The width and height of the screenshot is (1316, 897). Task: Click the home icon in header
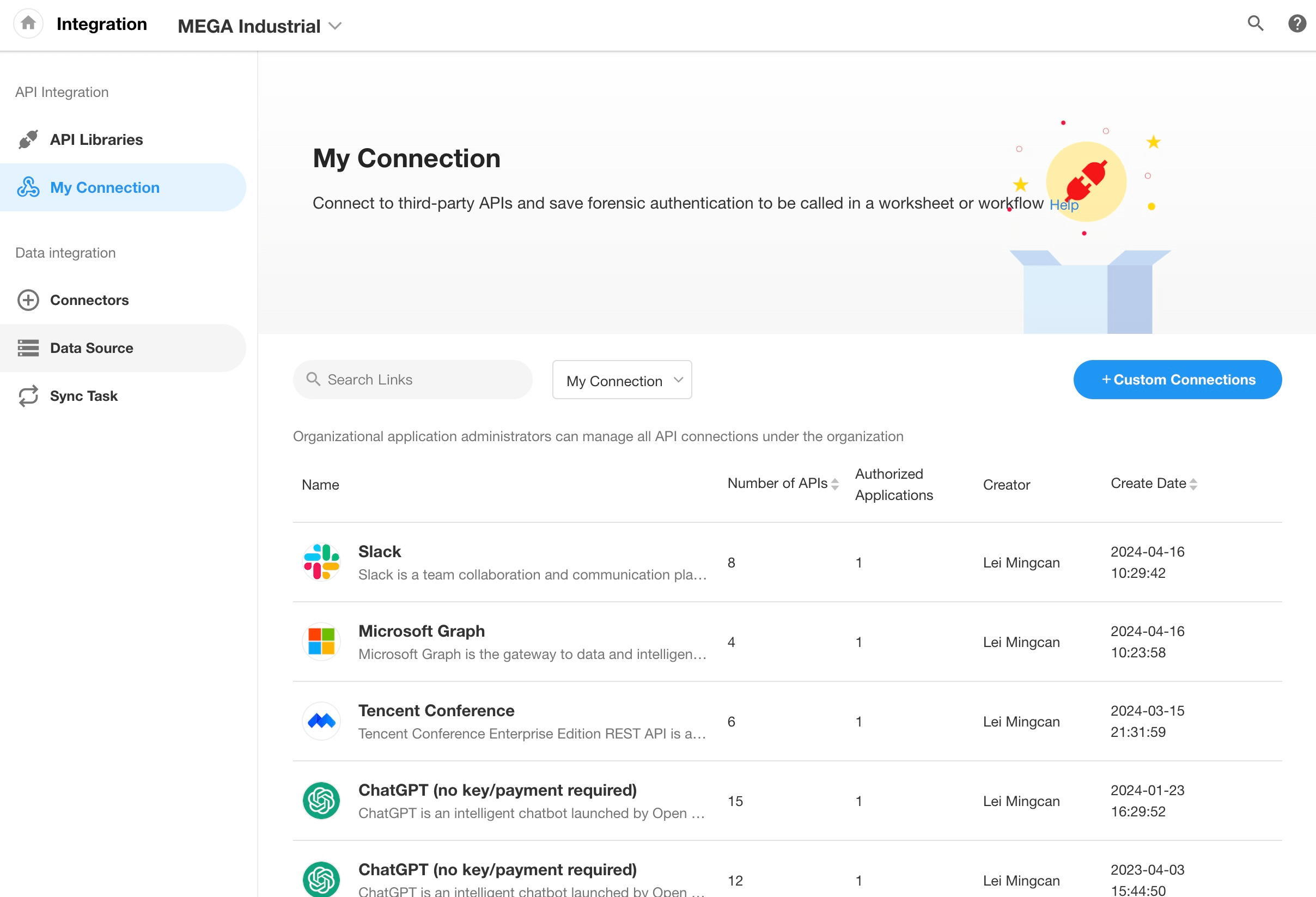28,24
